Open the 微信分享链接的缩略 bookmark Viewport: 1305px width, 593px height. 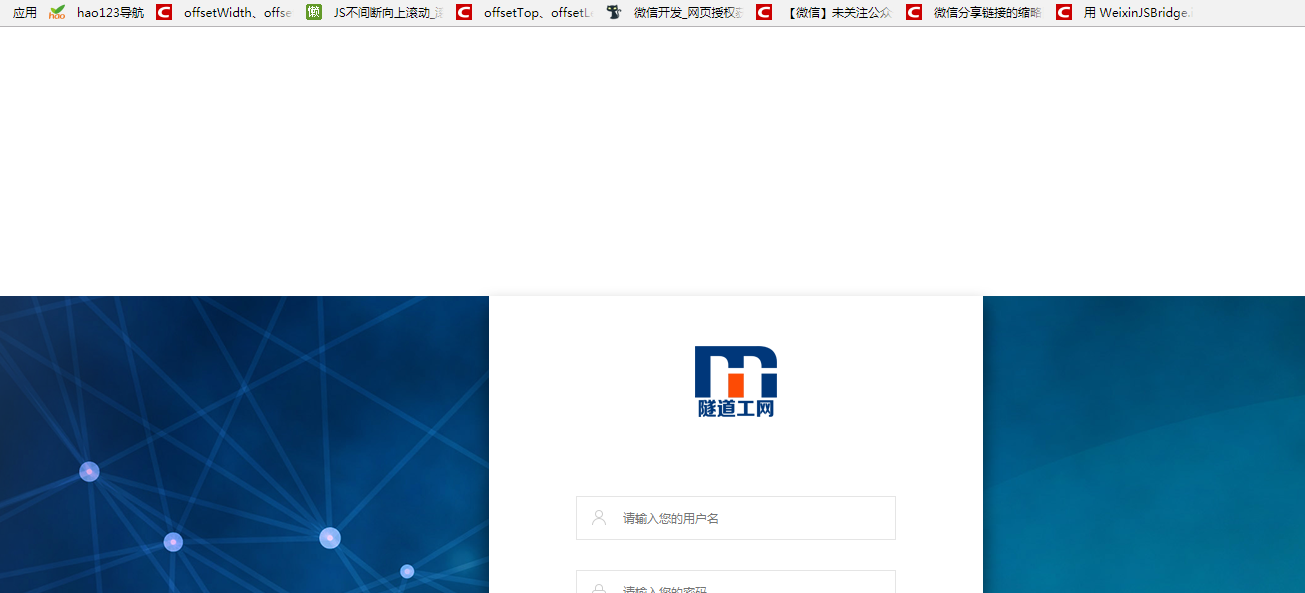coord(975,13)
